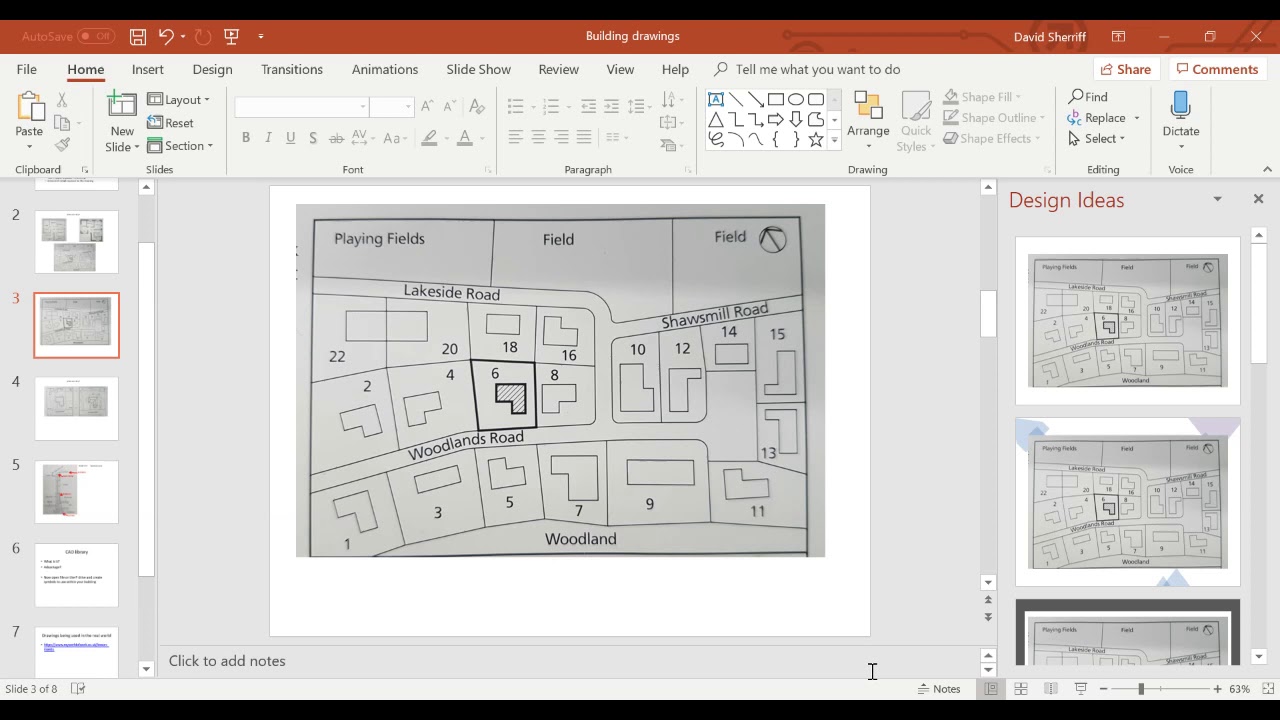Fit slide to current window
This screenshot has width=1280, height=720.
(1268, 689)
